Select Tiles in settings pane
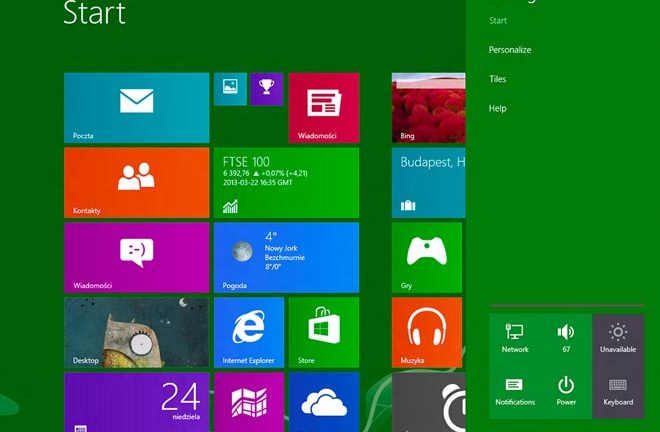The image size is (660, 432). (x=498, y=79)
